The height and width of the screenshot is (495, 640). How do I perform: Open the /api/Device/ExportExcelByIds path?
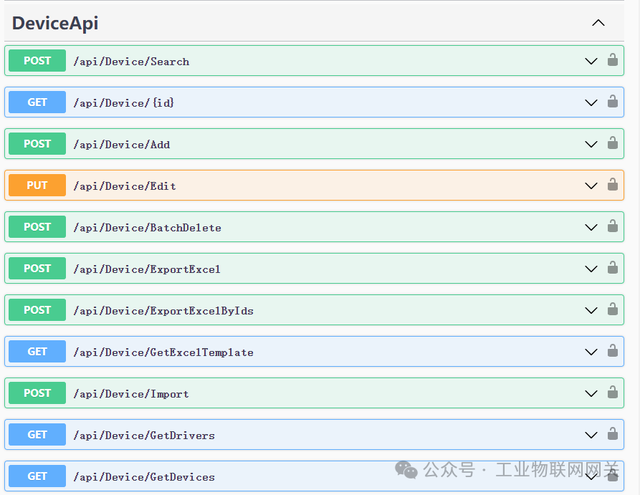pyautogui.click(x=163, y=311)
